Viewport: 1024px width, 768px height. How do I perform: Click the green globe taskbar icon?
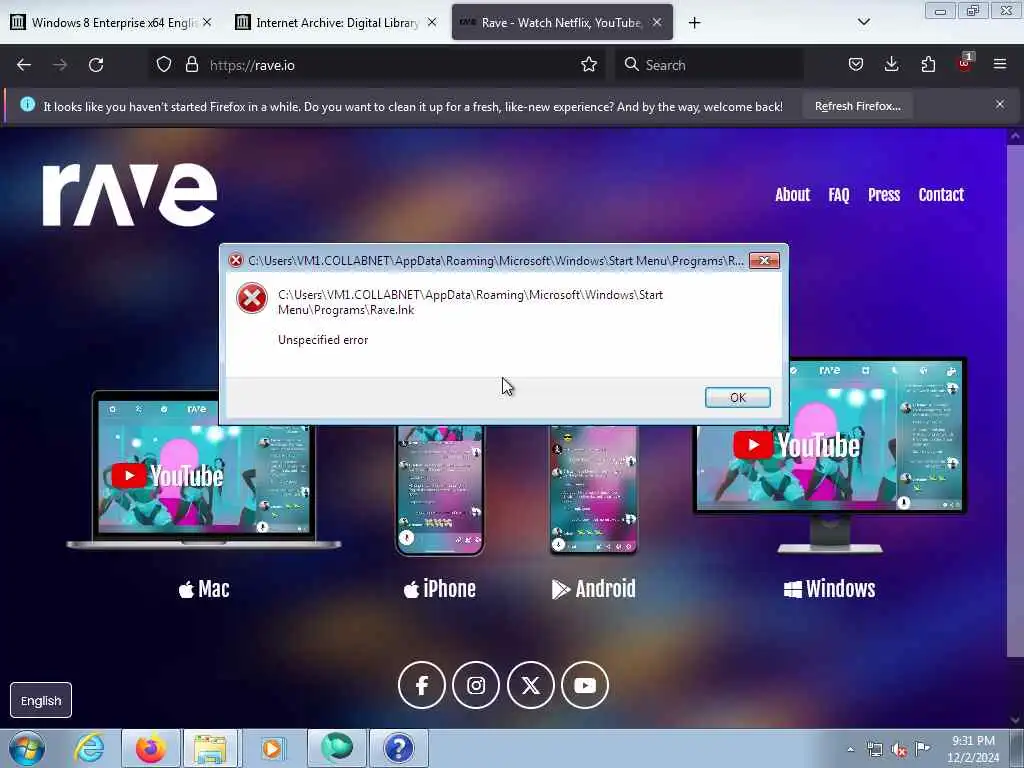tap(337, 748)
